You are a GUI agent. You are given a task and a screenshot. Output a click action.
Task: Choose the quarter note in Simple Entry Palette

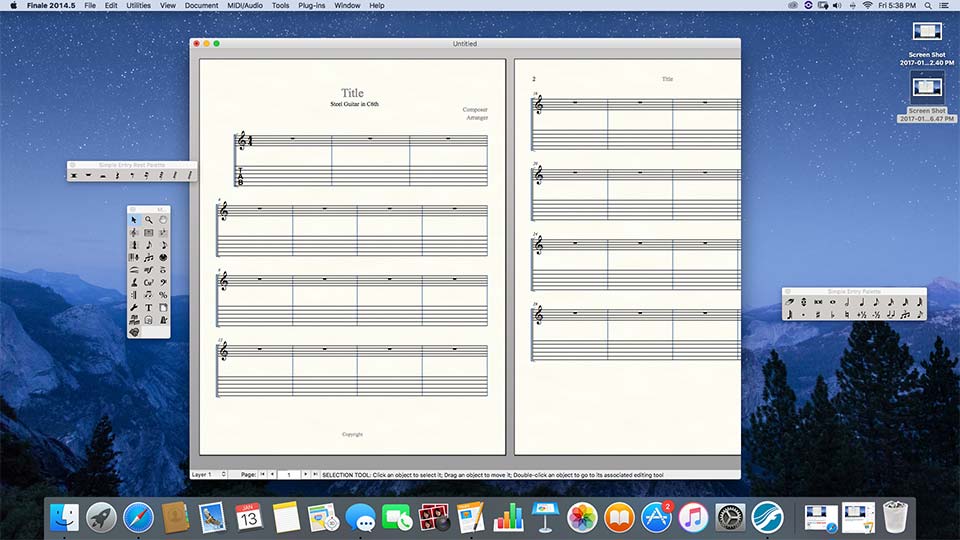pyautogui.click(x=862, y=302)
